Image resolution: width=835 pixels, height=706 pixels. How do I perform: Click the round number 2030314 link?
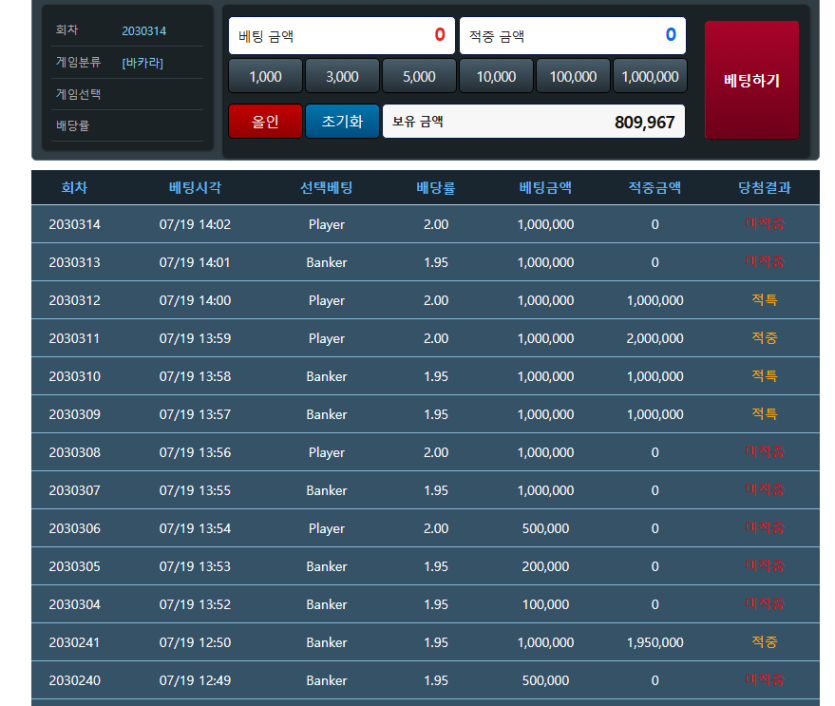pyautogui.click(x=144, y=31)
